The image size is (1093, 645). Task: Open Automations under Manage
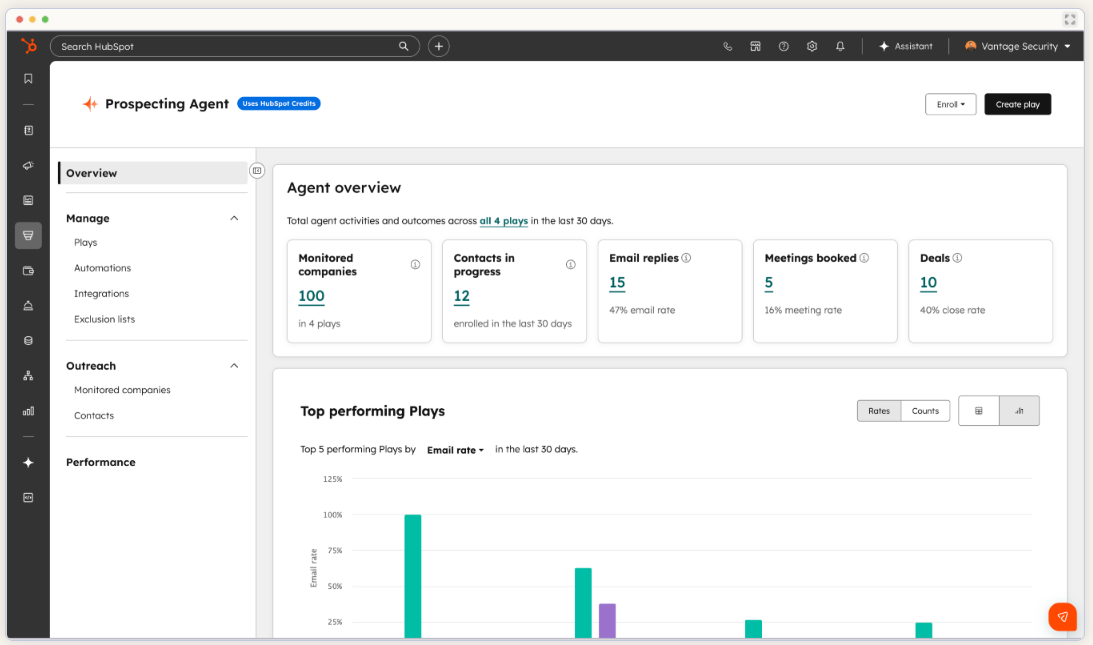(x=102, y=268)
